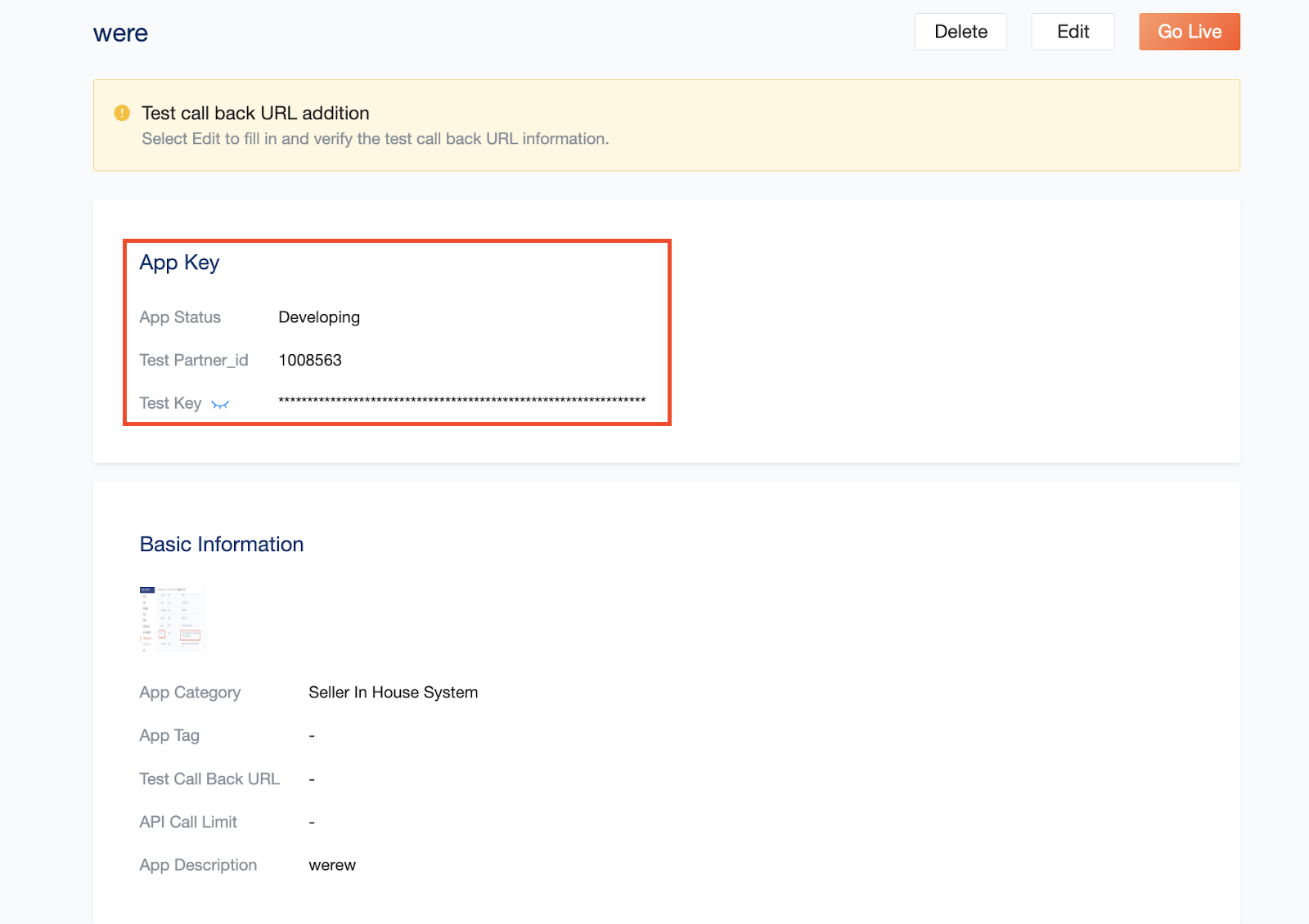Click the 'App Key' section heading

point(179,262)
